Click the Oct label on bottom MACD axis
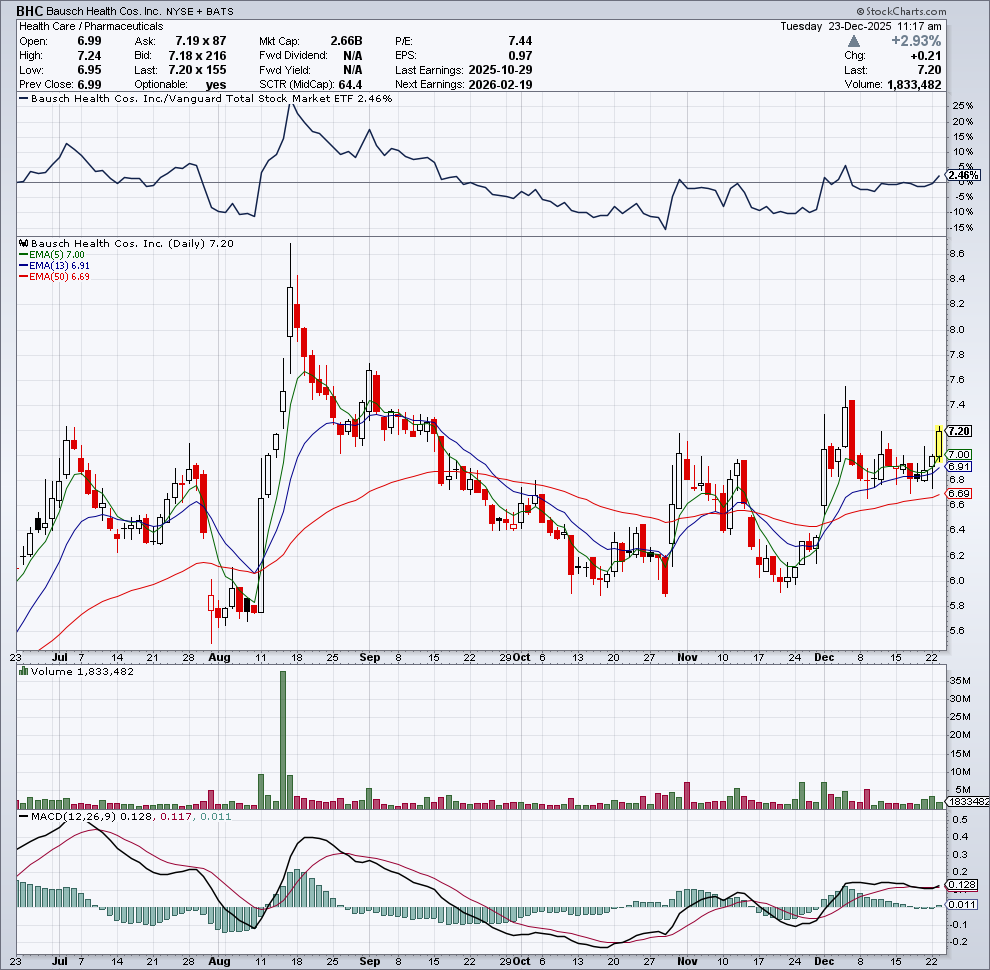990x970 pixels. point(522,961)
